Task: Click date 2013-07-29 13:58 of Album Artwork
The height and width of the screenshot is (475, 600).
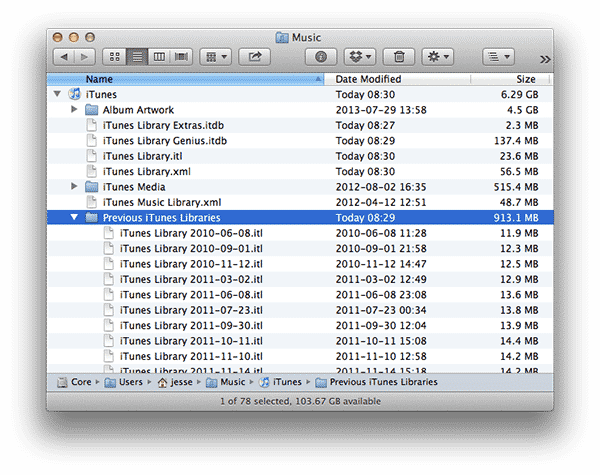Action: click(381, 110)
